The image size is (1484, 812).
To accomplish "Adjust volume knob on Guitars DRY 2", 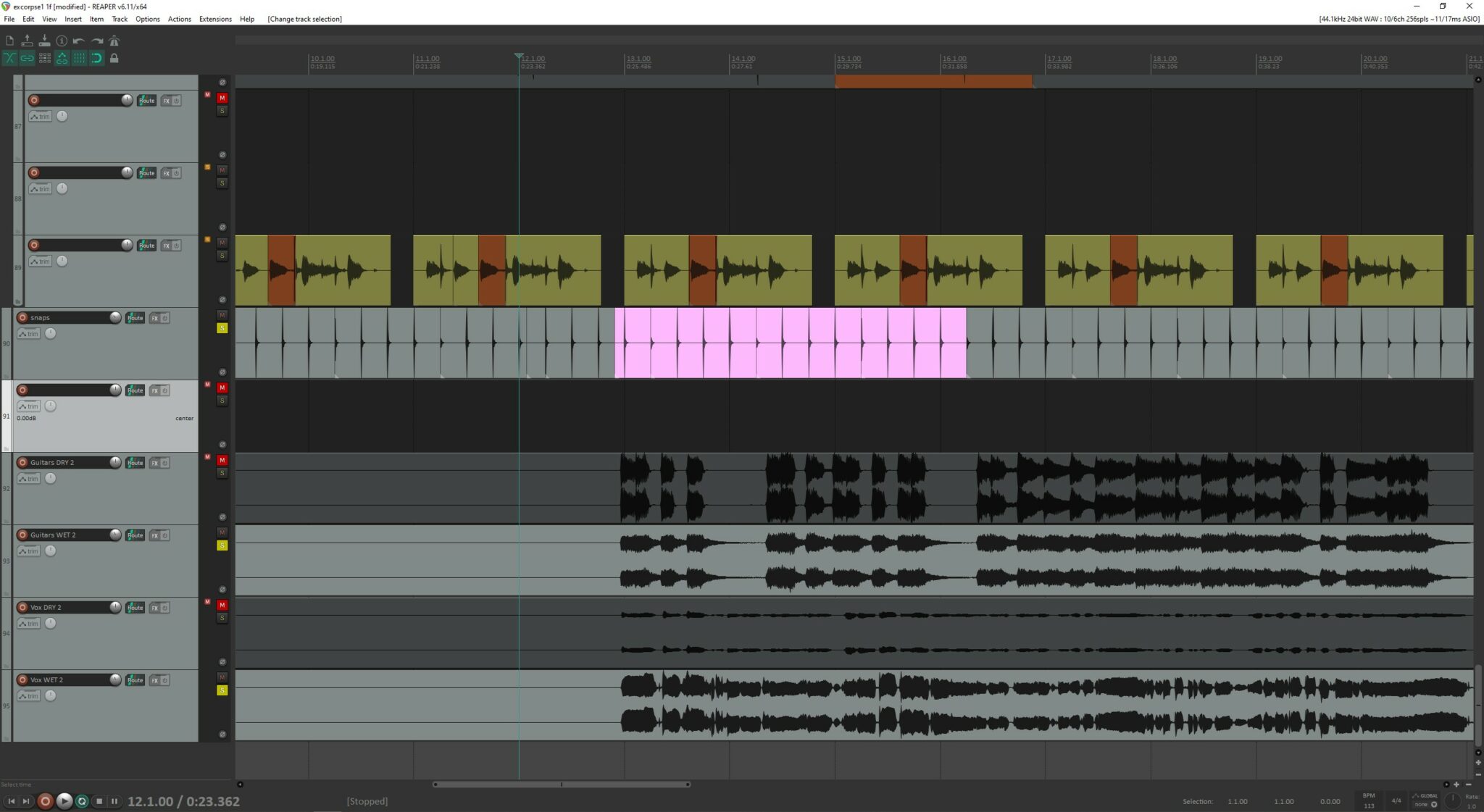I will 115,462.
